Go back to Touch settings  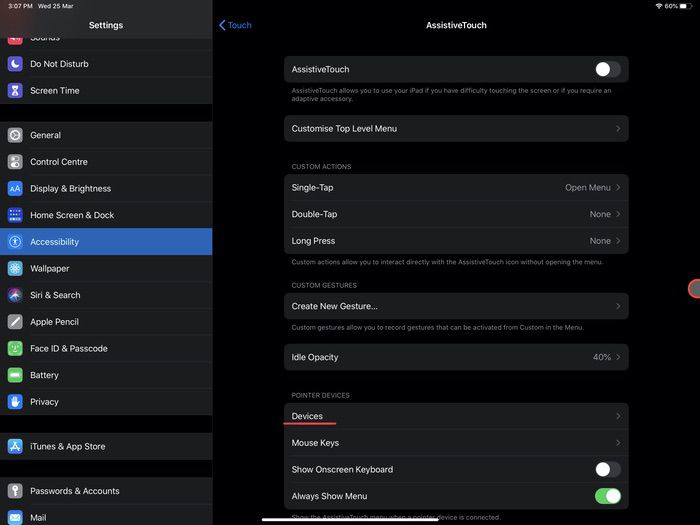click(x=235, y=25)
